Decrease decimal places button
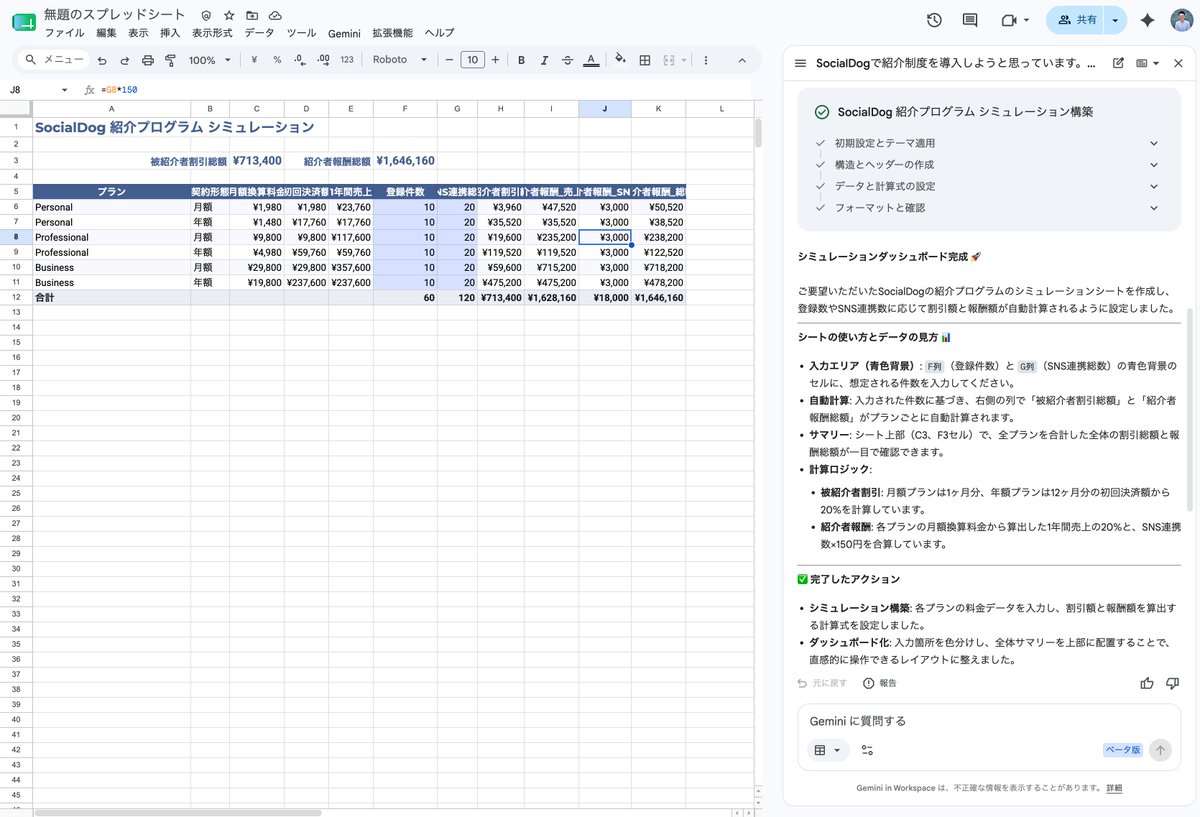This screenshot has height=817, width=1200. [300, 60]
